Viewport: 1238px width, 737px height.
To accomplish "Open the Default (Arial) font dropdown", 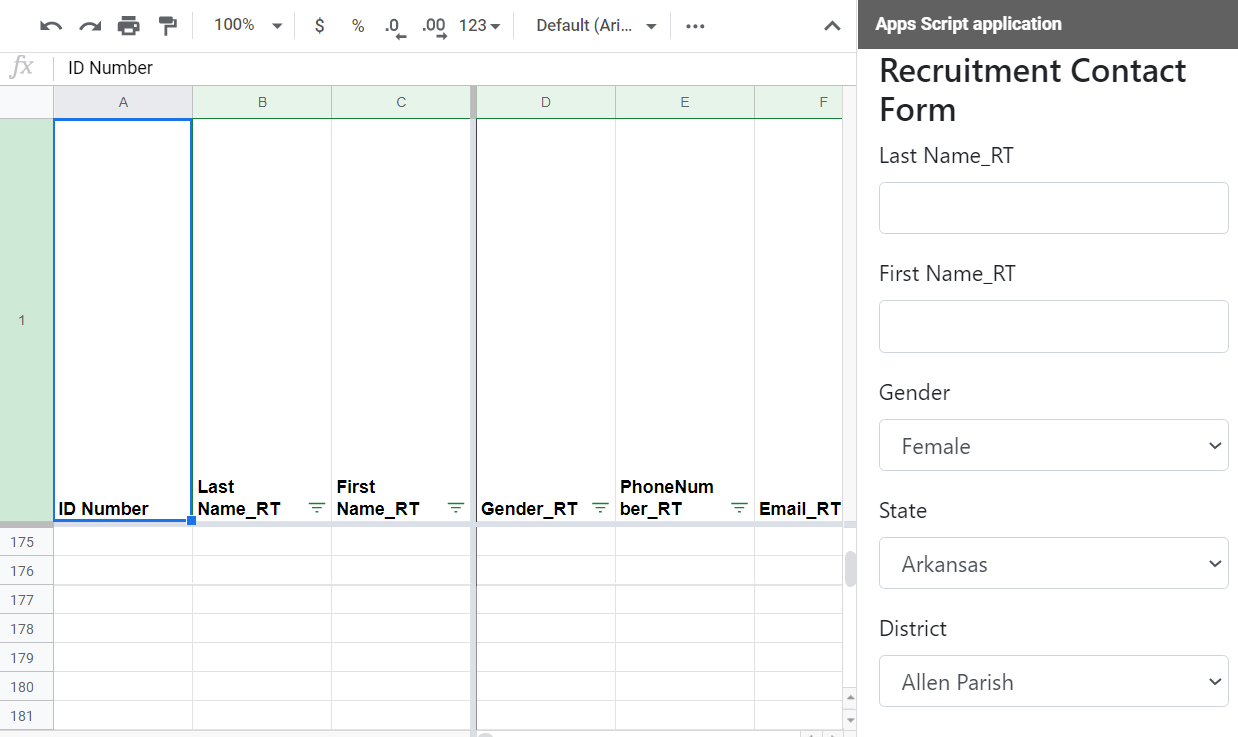I will [596, 26].
